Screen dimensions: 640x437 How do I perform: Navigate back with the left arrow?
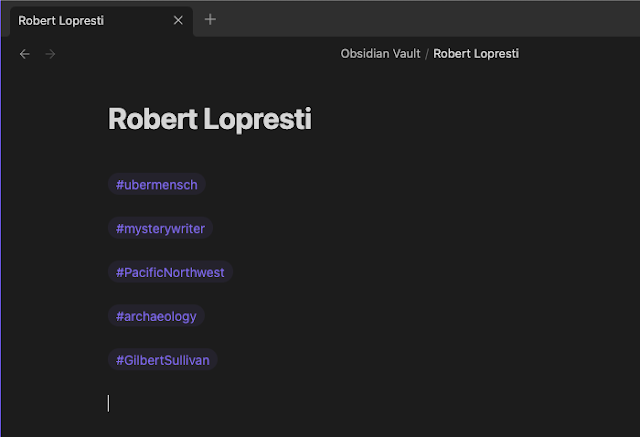(25, 54)
